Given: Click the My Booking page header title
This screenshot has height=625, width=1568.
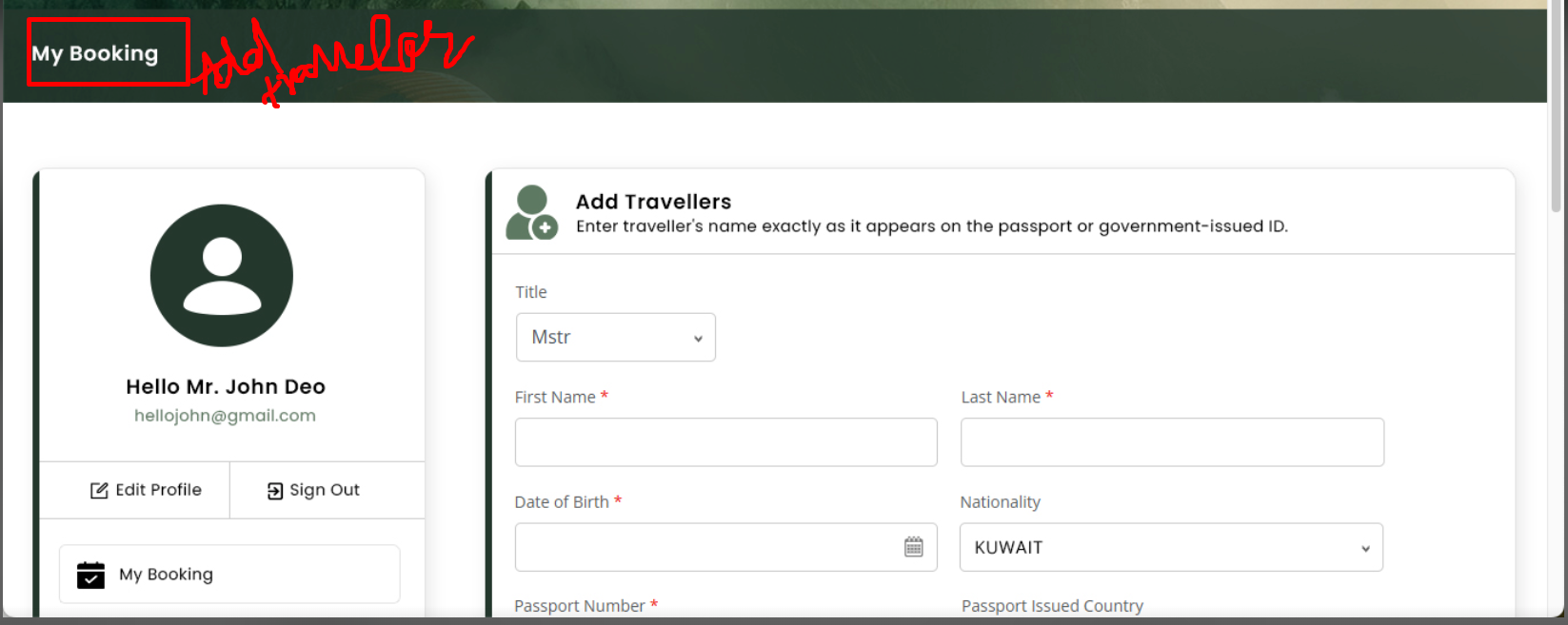Looking at the screenshot, I should coord(95,53).
